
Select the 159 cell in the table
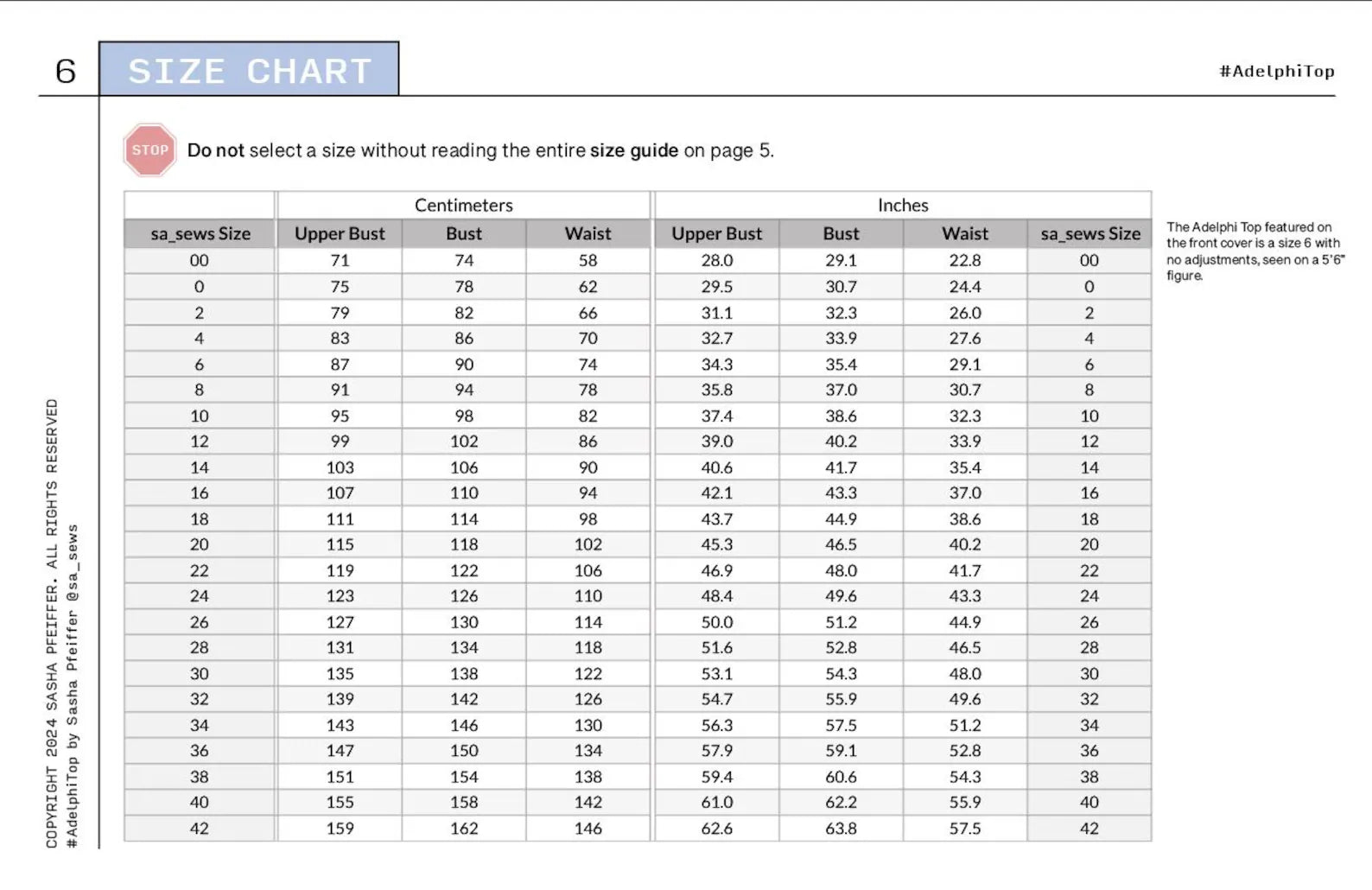340,829
